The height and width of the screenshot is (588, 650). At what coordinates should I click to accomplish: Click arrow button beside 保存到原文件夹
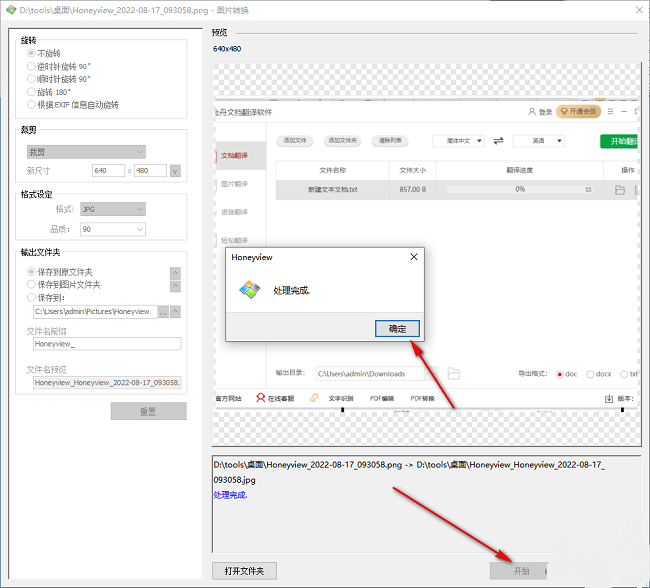pyautogui.click(x=175, y=273)
